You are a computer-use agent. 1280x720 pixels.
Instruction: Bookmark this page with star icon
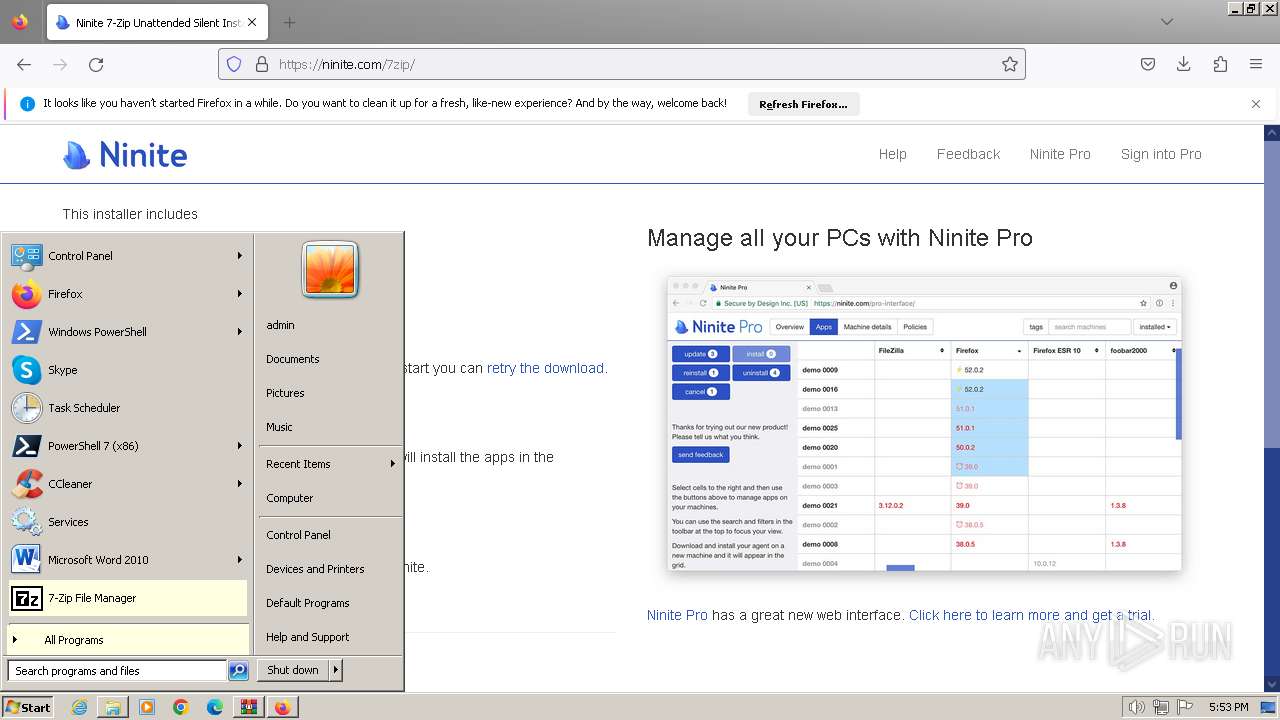point(1010,64)
